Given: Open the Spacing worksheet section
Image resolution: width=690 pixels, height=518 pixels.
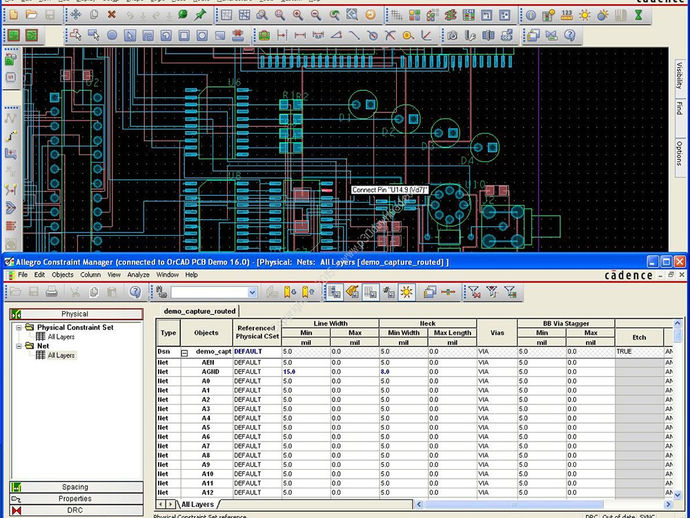Looking at the screenshot, I should click(76, 487).
